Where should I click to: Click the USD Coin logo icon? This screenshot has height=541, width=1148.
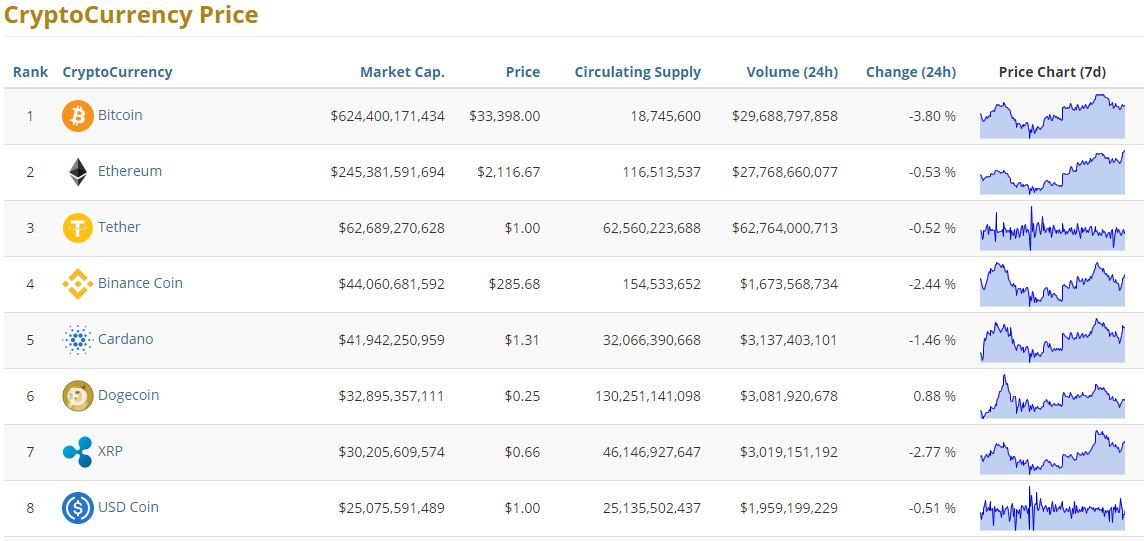[x=77, y=508]
